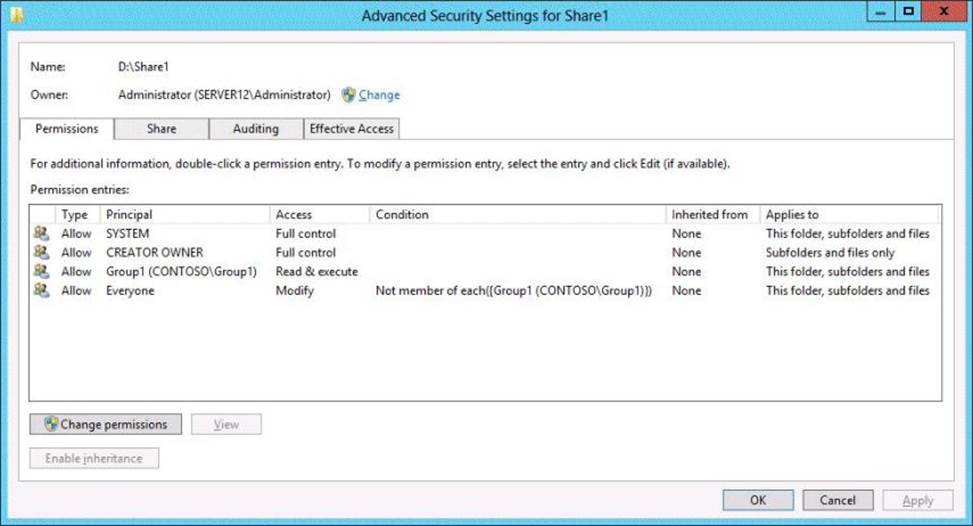The image size is (973, 526).
Task: Open the Effective Access tab
Action: [x=351, y=129]
